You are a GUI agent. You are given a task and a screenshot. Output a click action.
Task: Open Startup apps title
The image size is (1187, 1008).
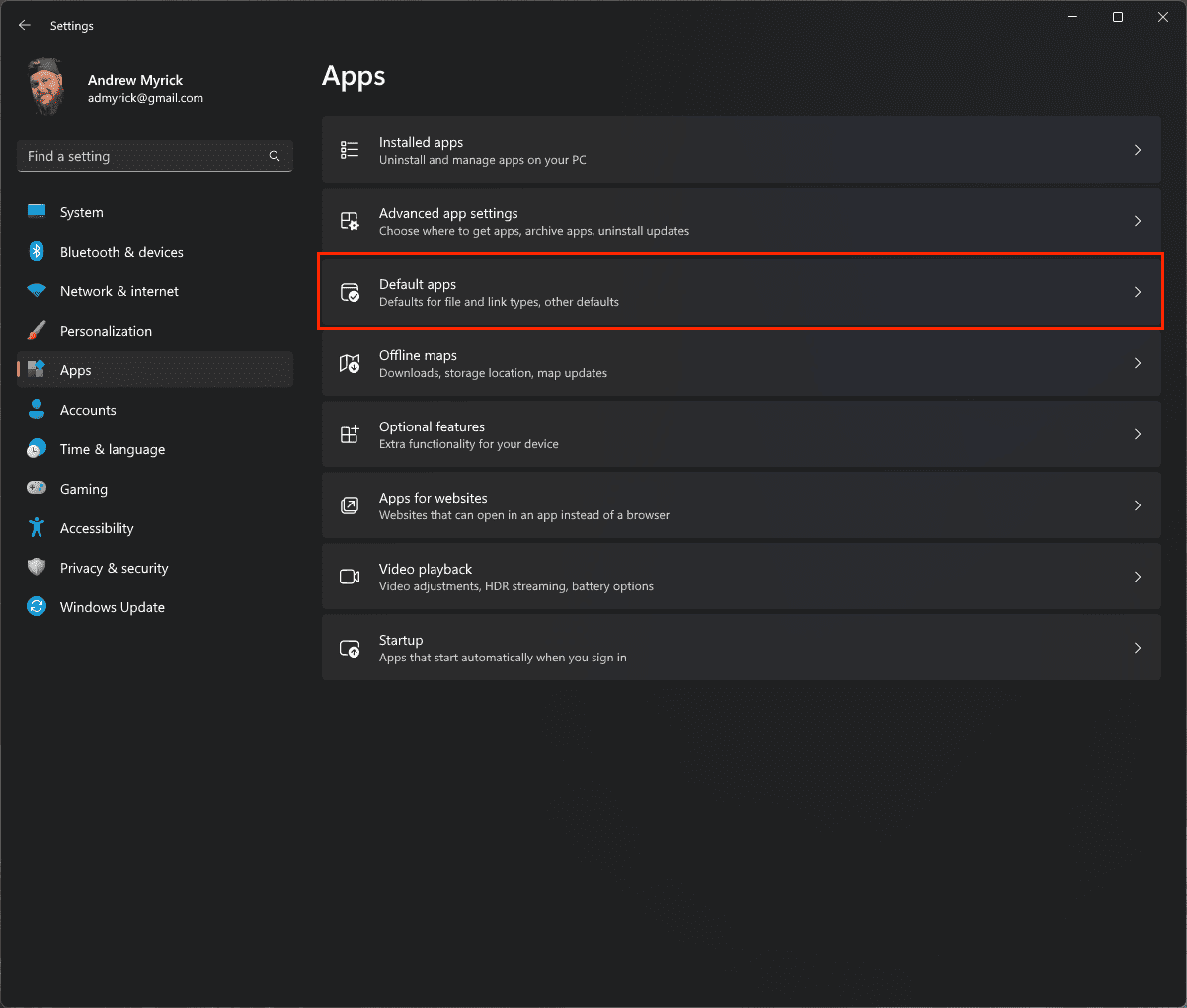point(401,640)
